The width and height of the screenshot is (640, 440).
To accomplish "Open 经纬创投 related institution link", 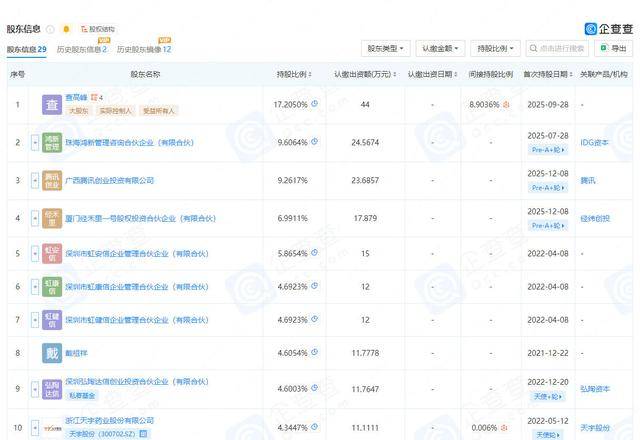I will (x=595, y=218).
